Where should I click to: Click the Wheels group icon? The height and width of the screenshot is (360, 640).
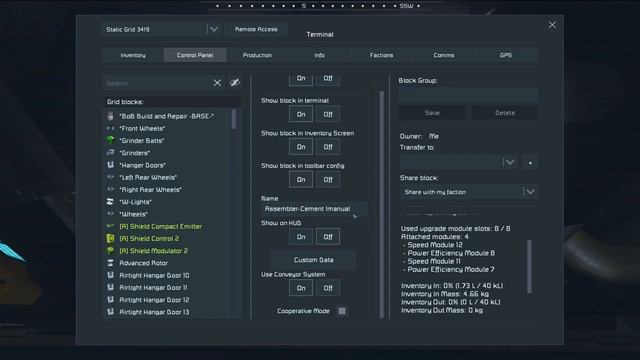pyautogui.click(x=110, y=214)
